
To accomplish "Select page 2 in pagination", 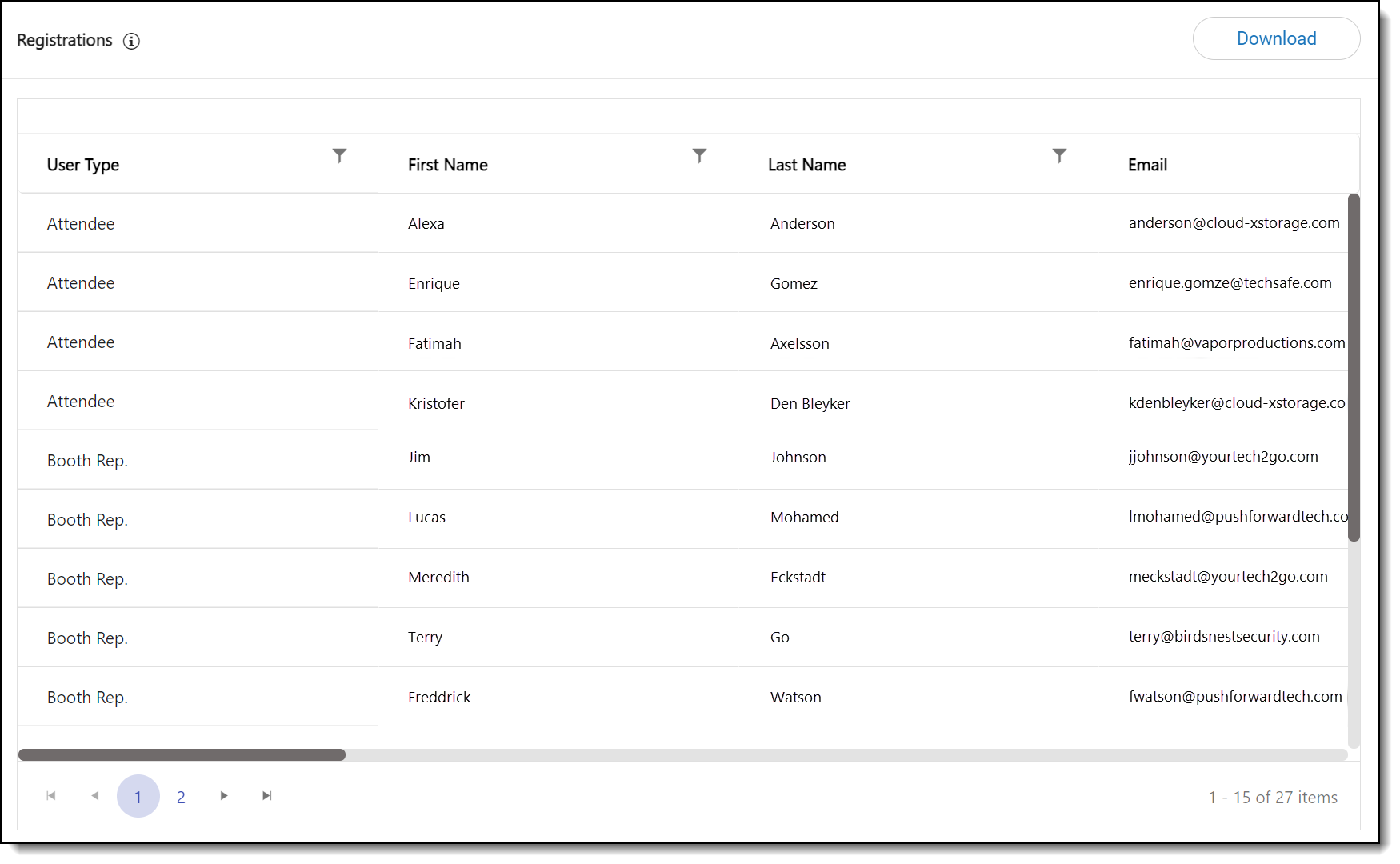I will 181,797.
